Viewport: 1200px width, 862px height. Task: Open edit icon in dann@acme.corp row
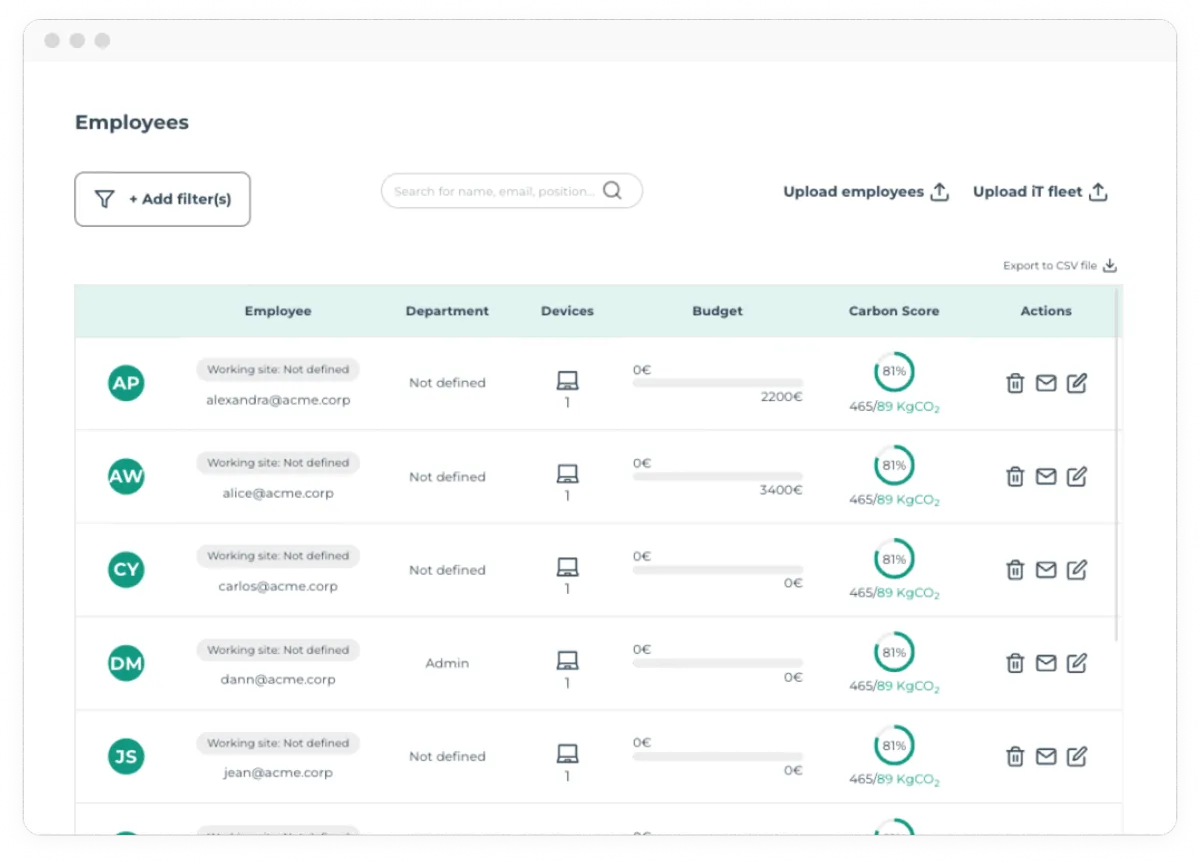point(1077,663)
